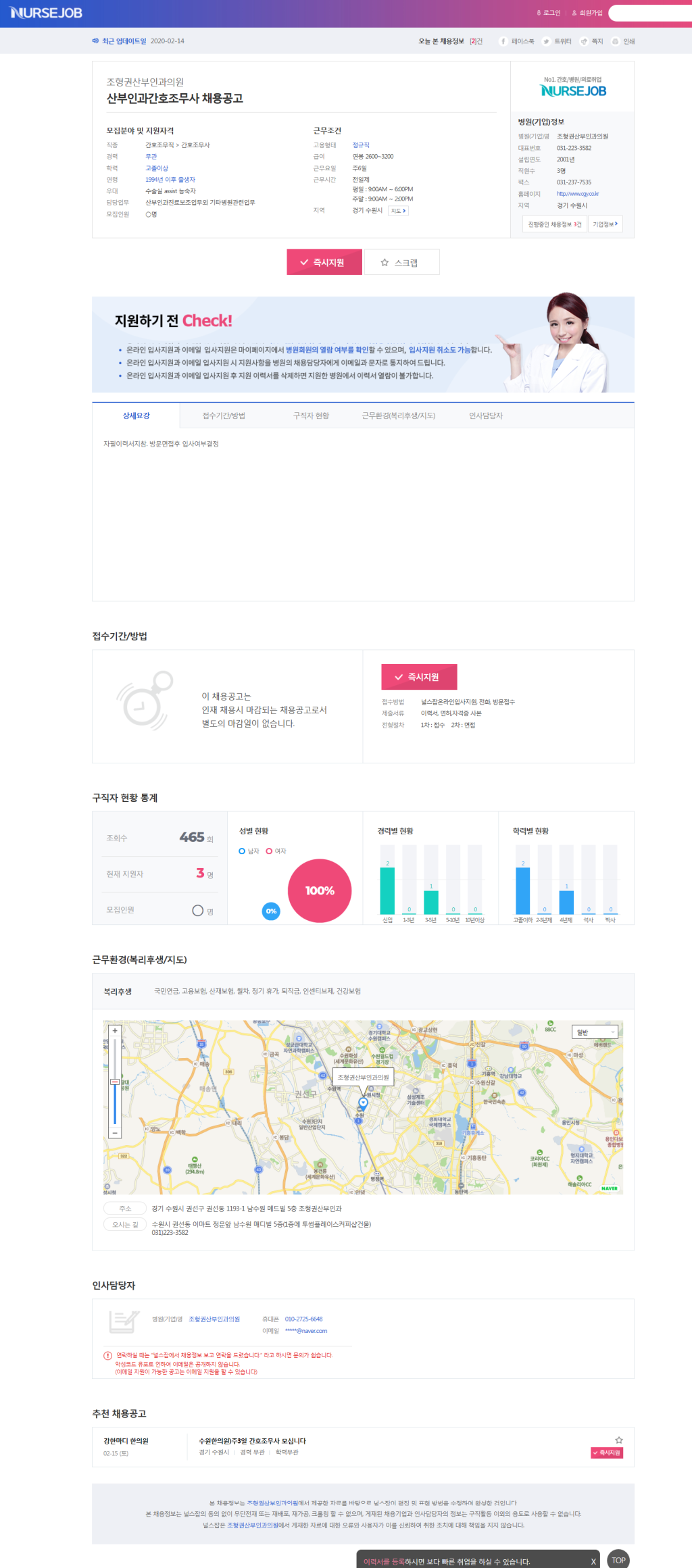Open 기업정보 company details
The width and height of the screenshot is (692, 1568).
(x=605, y=224)
